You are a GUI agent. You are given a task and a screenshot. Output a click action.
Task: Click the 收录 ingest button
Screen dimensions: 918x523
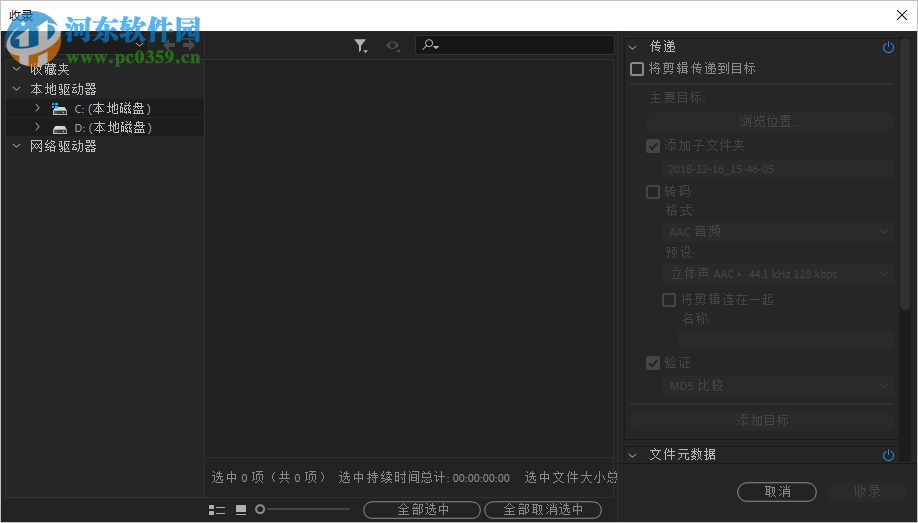pos(867,492)
